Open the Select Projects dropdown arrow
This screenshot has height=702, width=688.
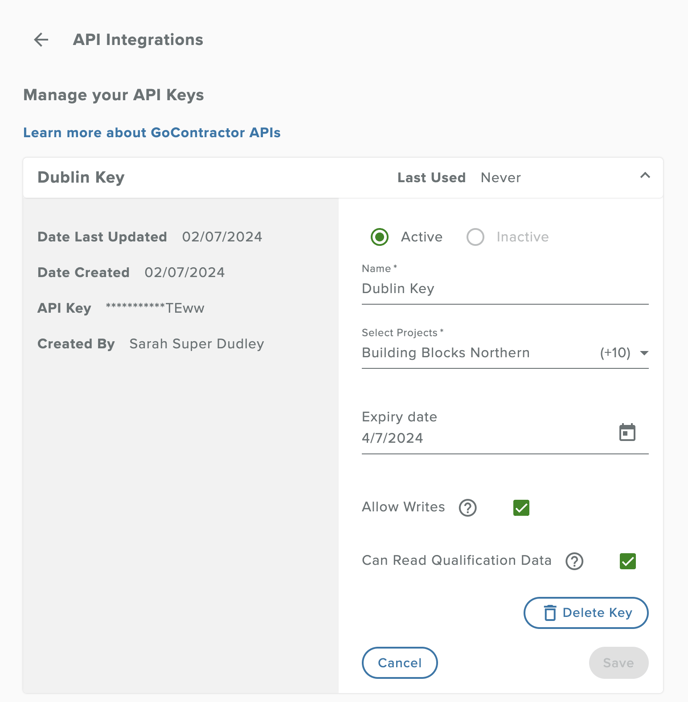[644, 353]
